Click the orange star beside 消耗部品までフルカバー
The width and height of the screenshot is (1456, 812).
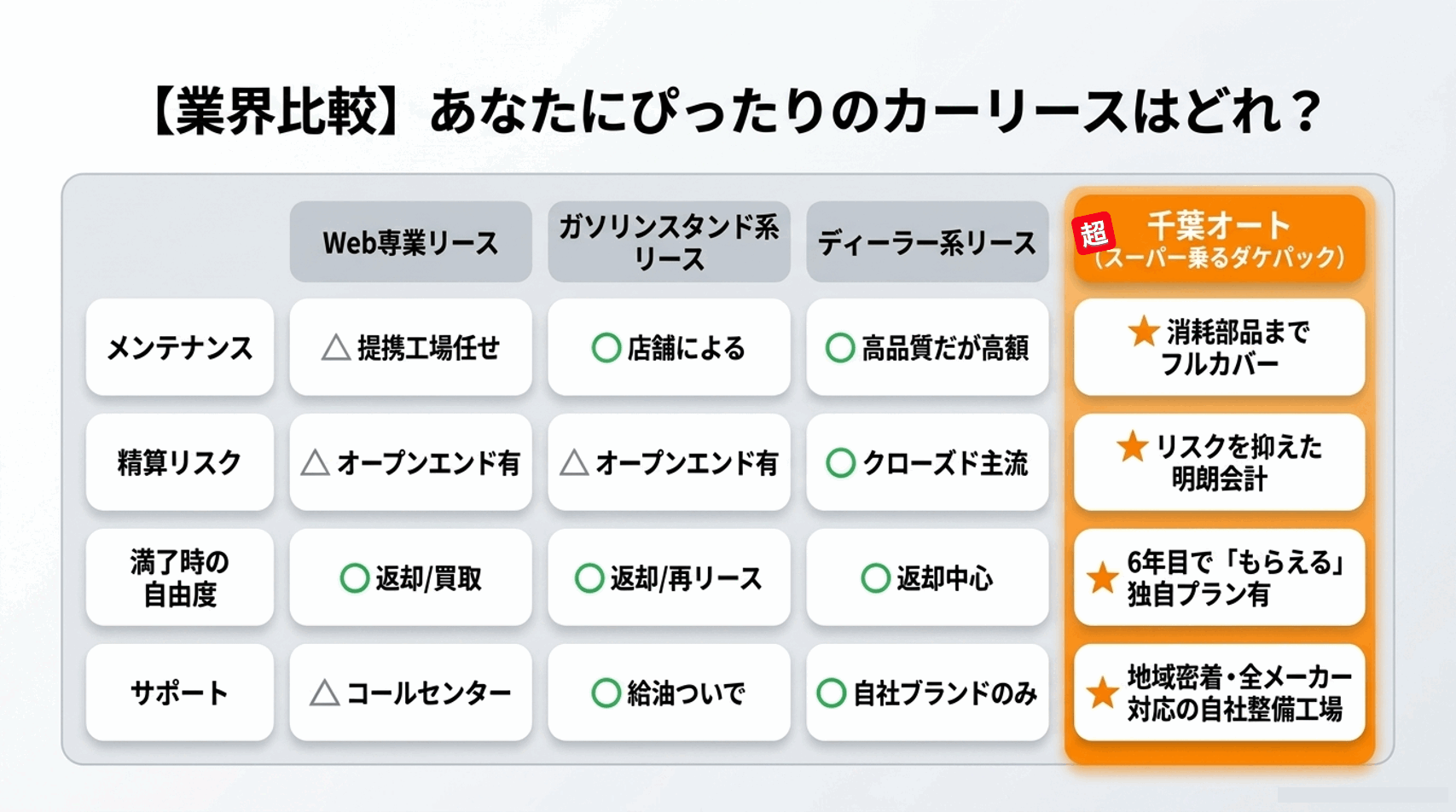tap(1143, 331)
